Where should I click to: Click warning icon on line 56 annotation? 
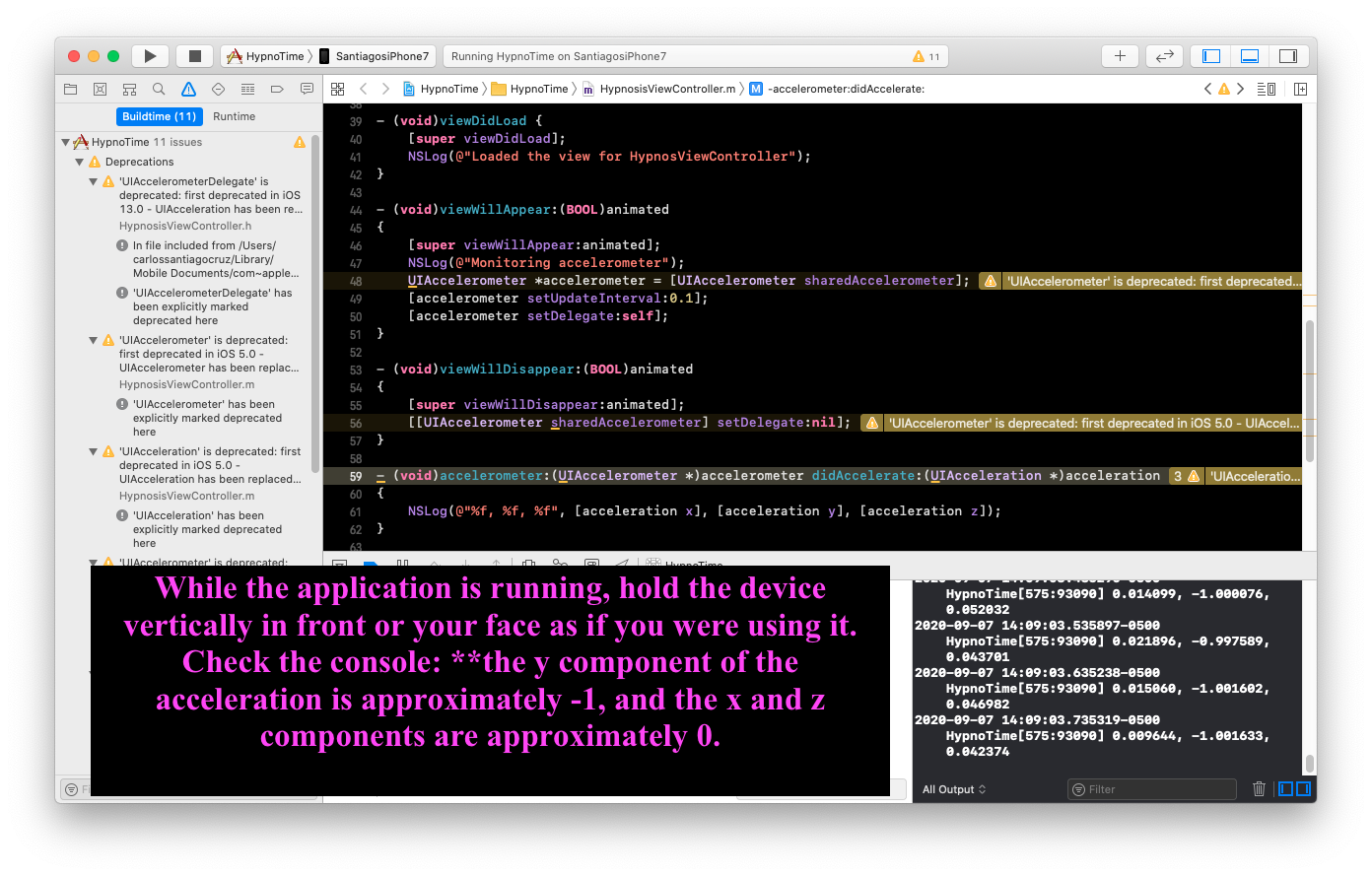871,423
